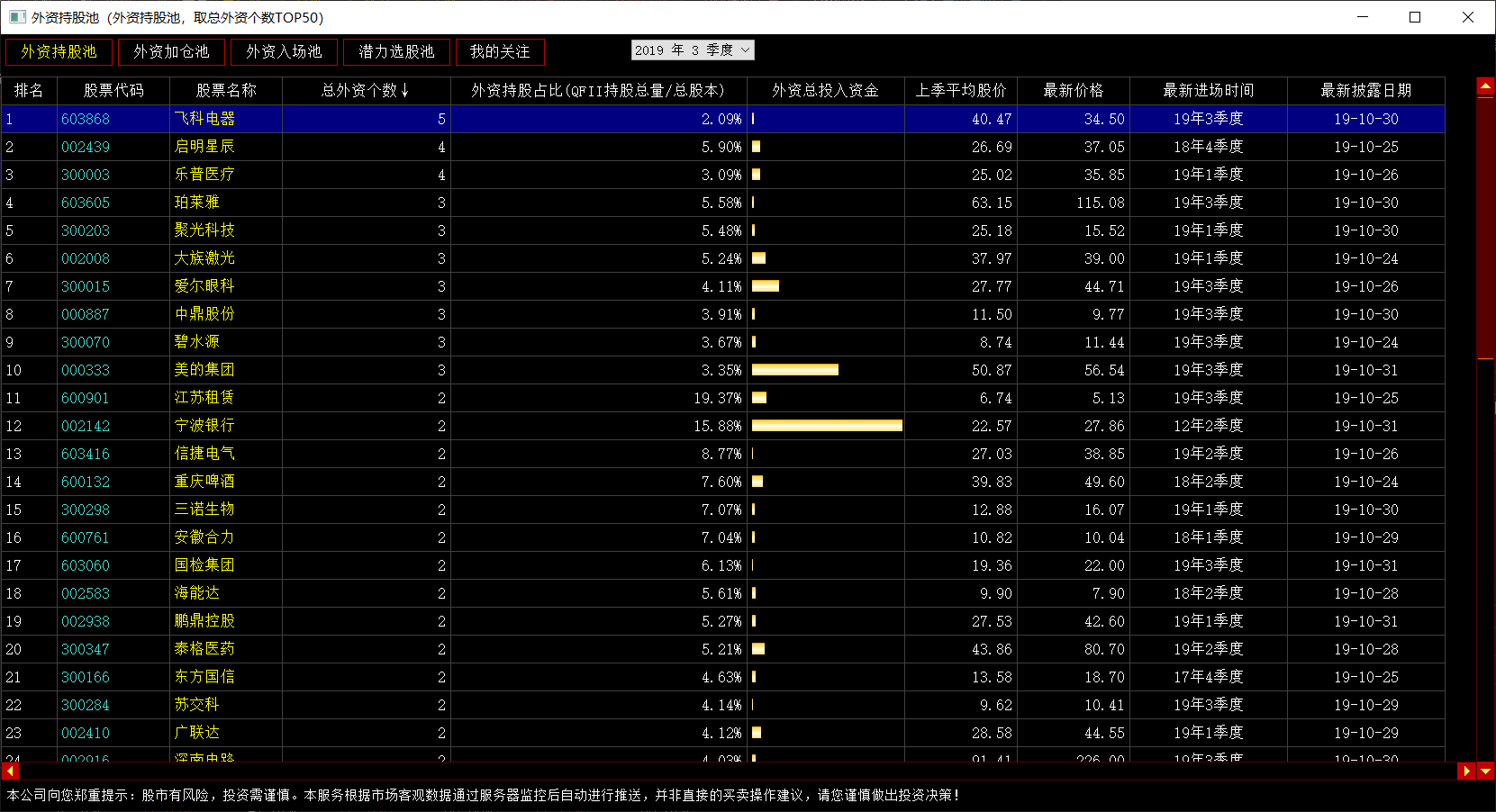The width and height of the screenshot is (1496, 812).
Task: Switch to 外资入场池 tab
Action: tap(284, 52)
